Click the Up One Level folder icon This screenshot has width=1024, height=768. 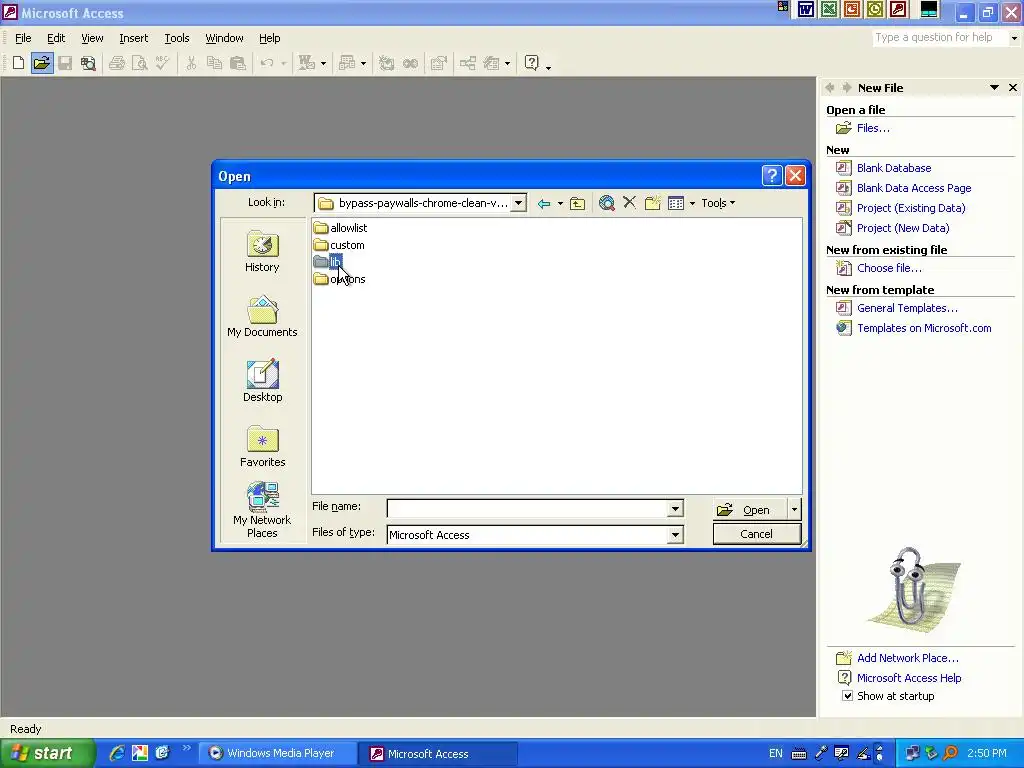577,203
